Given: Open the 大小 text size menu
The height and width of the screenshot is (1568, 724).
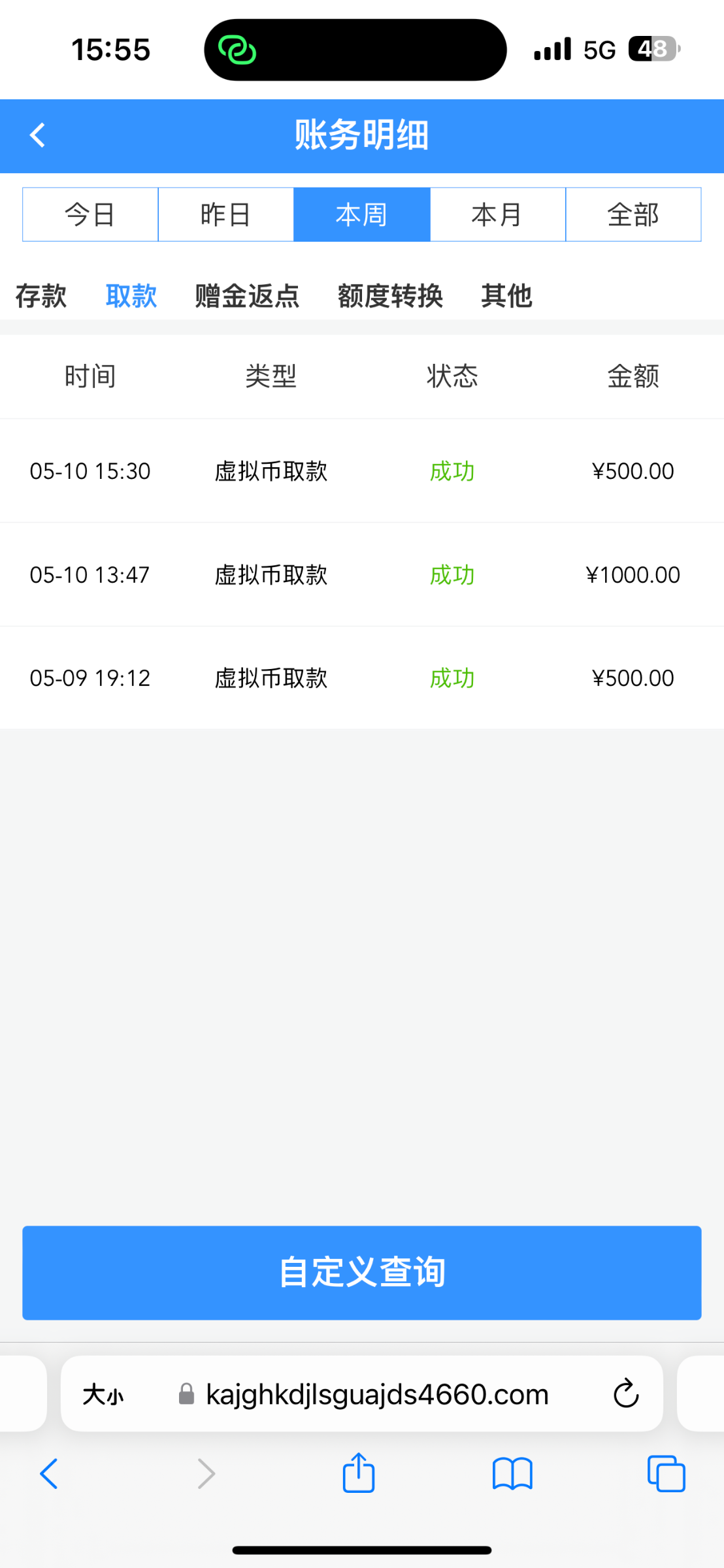Looking at the screenshot, I should pos(103,1395).
